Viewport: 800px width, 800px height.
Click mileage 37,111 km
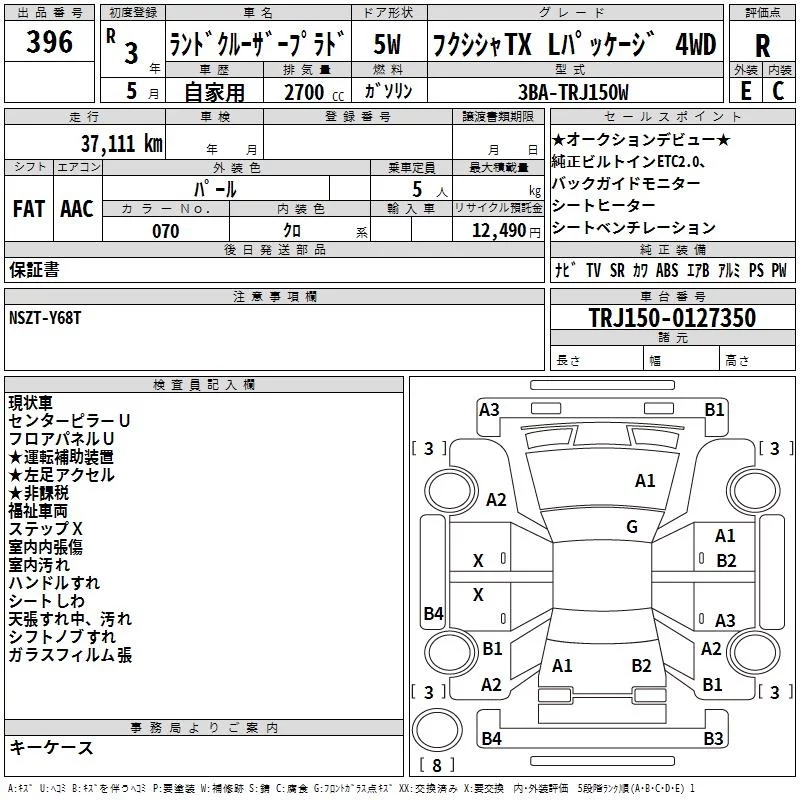[x=121, y=144]
